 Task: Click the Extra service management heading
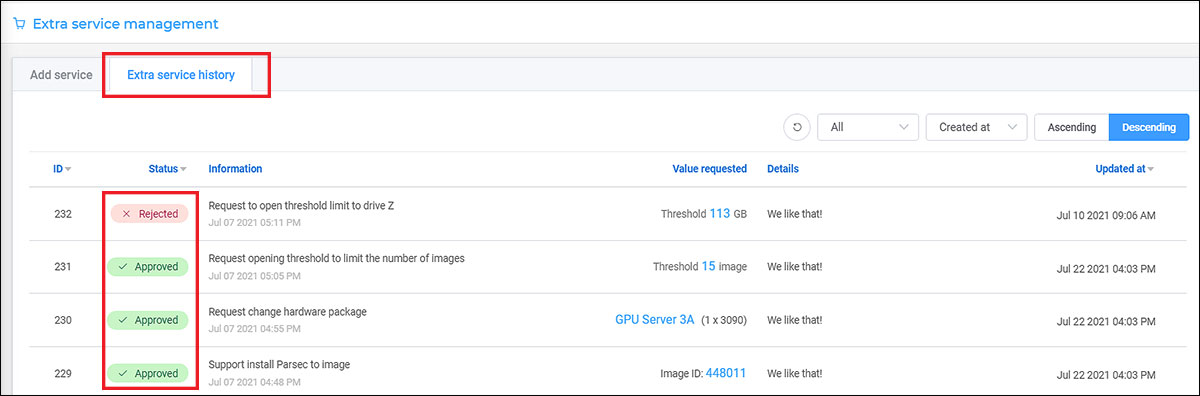pyautogui.click(x=125, y=23)
